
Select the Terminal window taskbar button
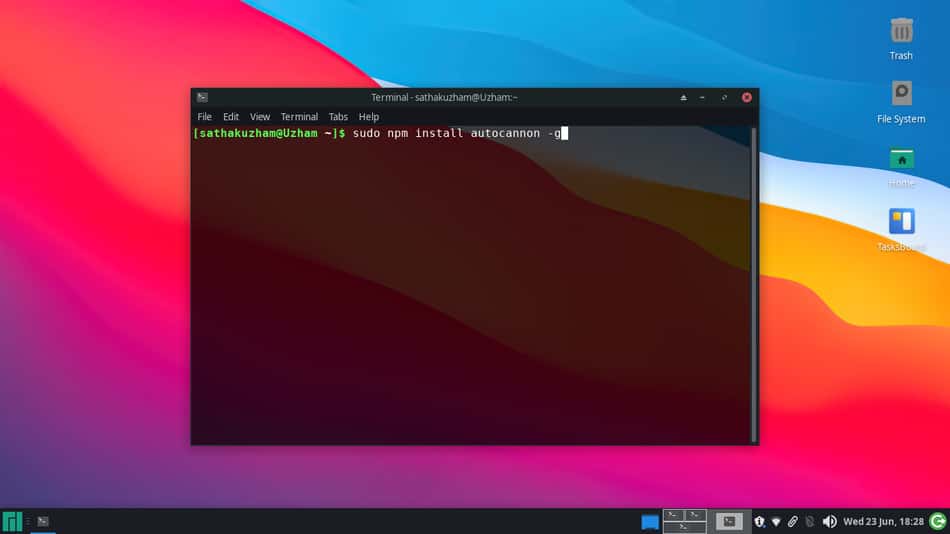42,521
